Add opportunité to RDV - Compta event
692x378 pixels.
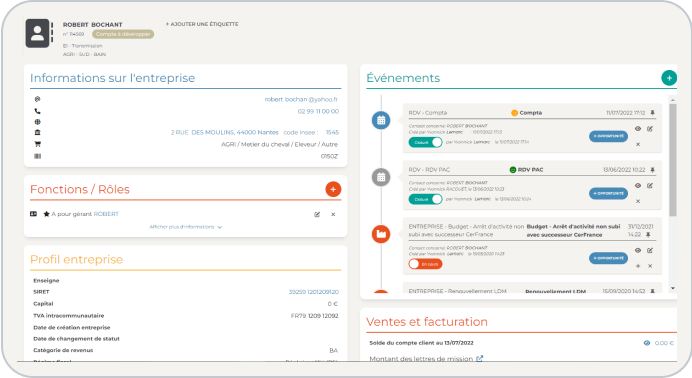(608, 136)
